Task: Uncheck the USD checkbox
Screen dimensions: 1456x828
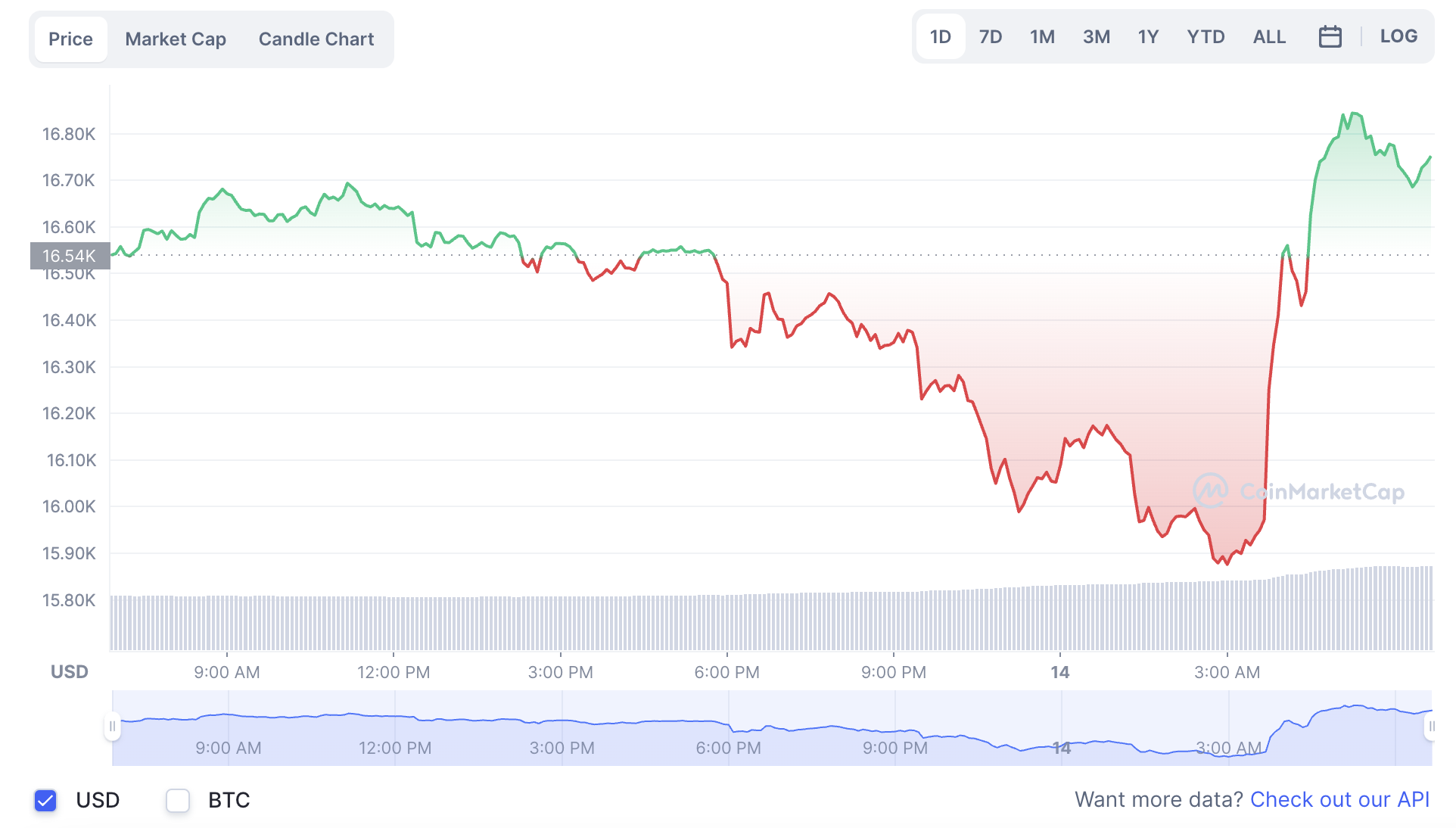Action: (45, 800)
